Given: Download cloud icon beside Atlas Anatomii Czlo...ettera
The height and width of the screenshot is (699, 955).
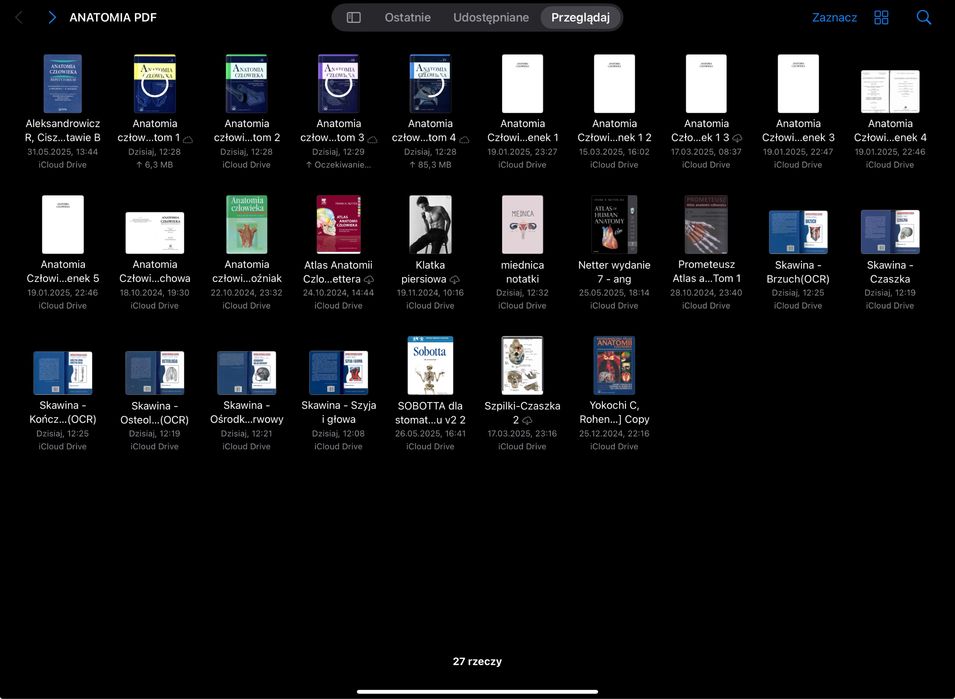Looking at the screenshot, I should (369, 279).
